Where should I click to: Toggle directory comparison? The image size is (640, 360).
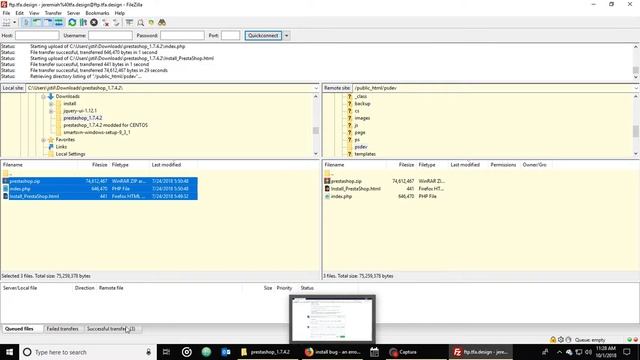point(140,22)
